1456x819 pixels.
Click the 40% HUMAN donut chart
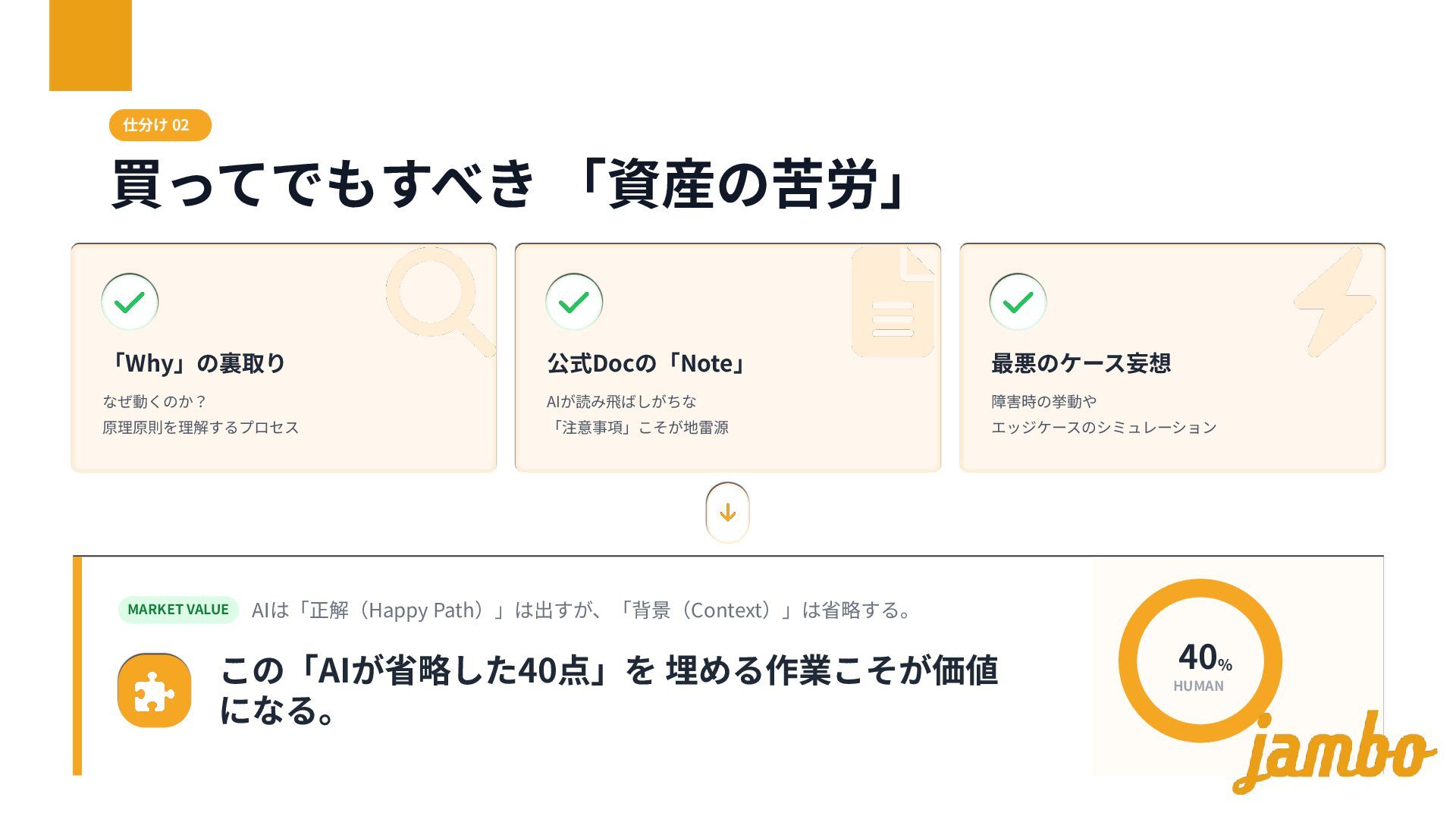point(1200,661)
